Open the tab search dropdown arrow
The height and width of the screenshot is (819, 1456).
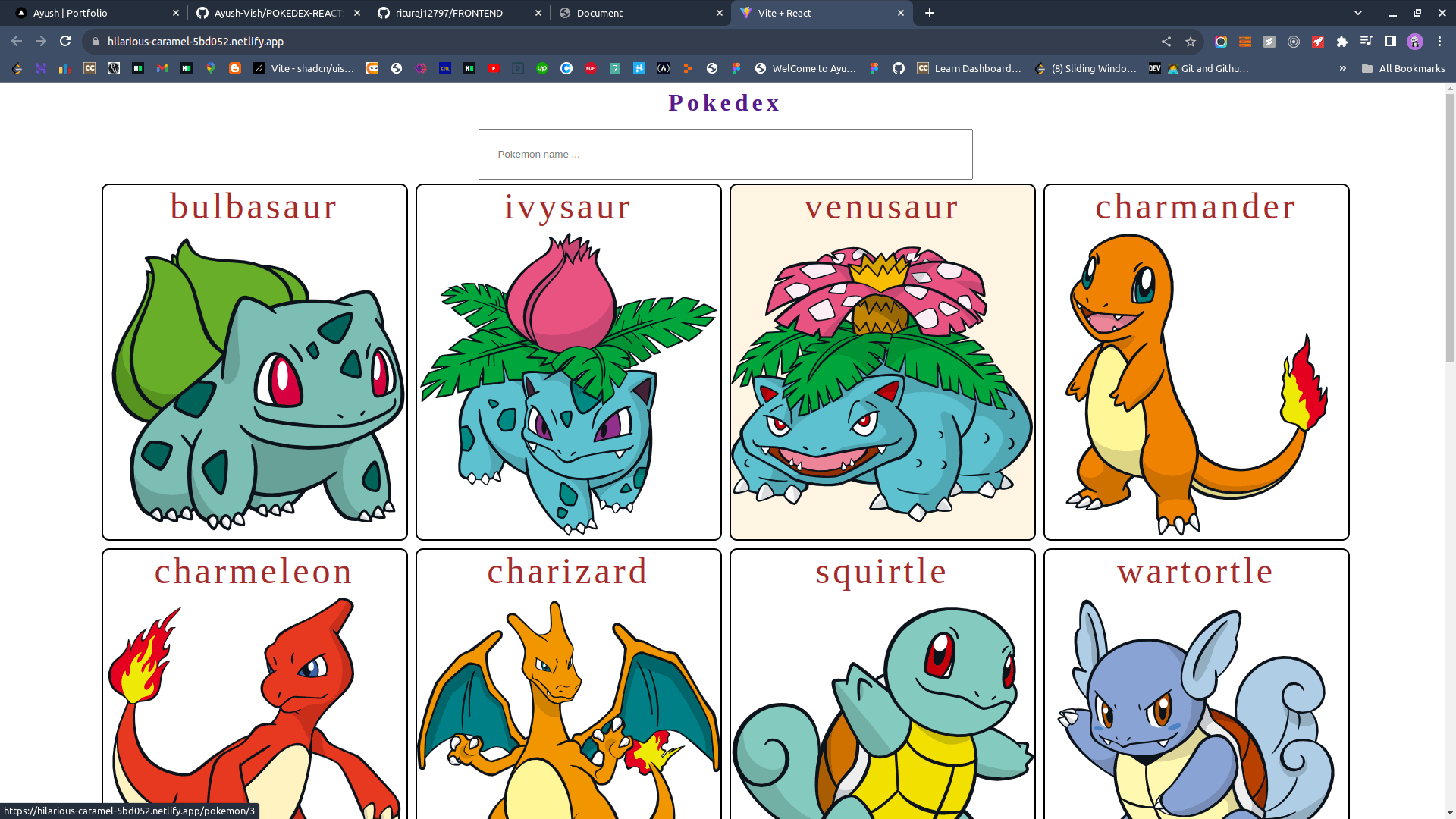1358,13
